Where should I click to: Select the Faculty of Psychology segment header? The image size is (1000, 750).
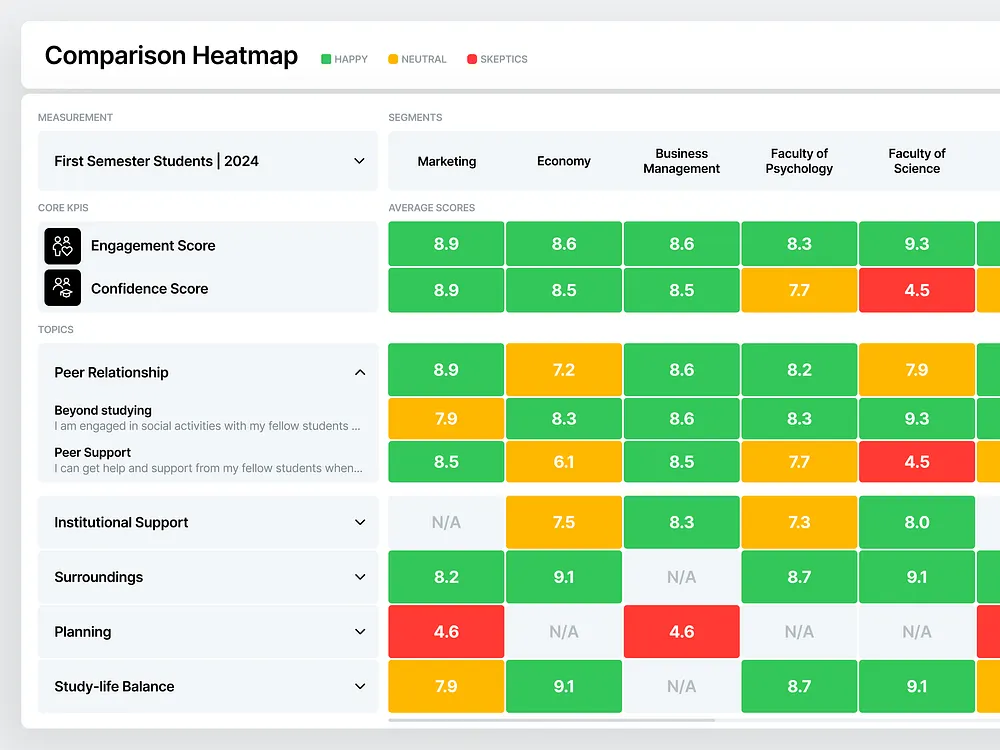pos(799,161)
